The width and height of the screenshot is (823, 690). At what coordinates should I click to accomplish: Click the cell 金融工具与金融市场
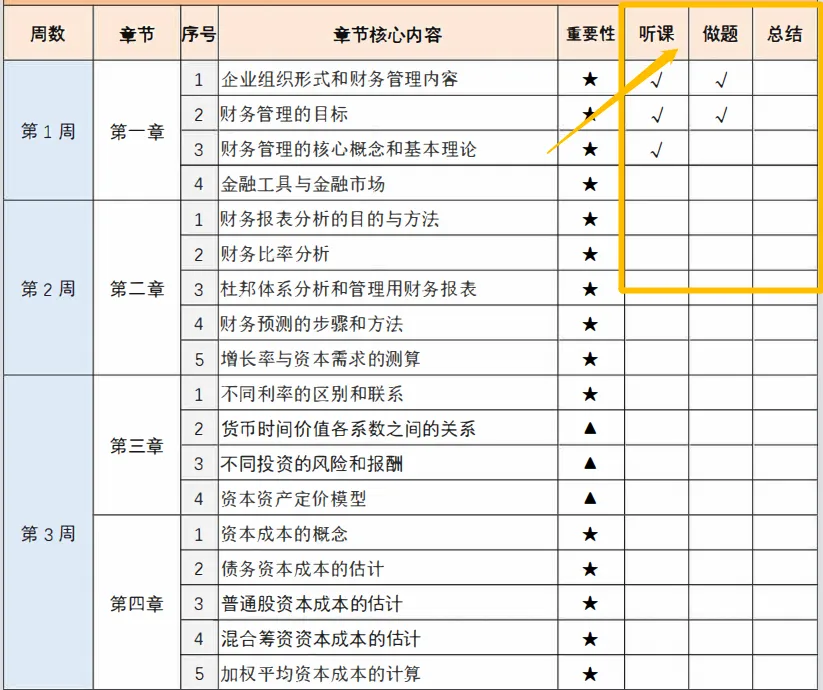pyautogui.click(x=388, y=184)
